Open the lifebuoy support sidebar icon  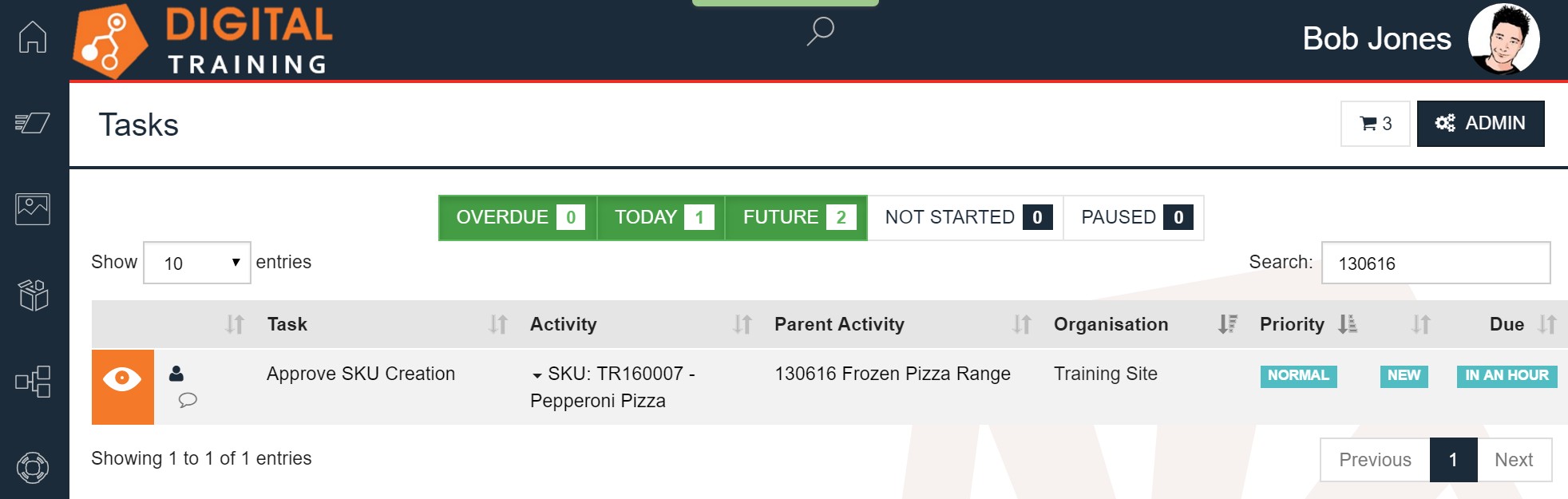[x=33, y=467]
